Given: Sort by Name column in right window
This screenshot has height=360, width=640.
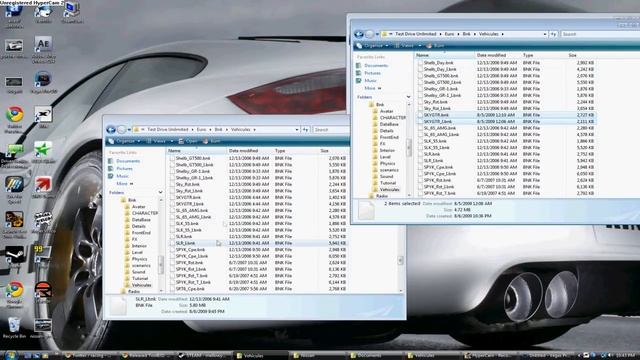Looking at the screenshot, I should point(445,55).
